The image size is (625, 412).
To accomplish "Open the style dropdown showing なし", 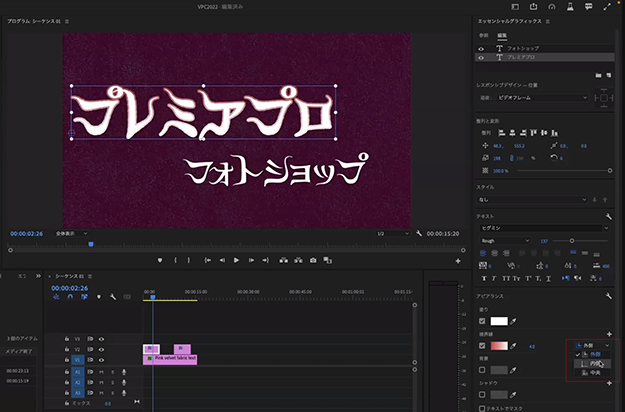I will point(533,200).
